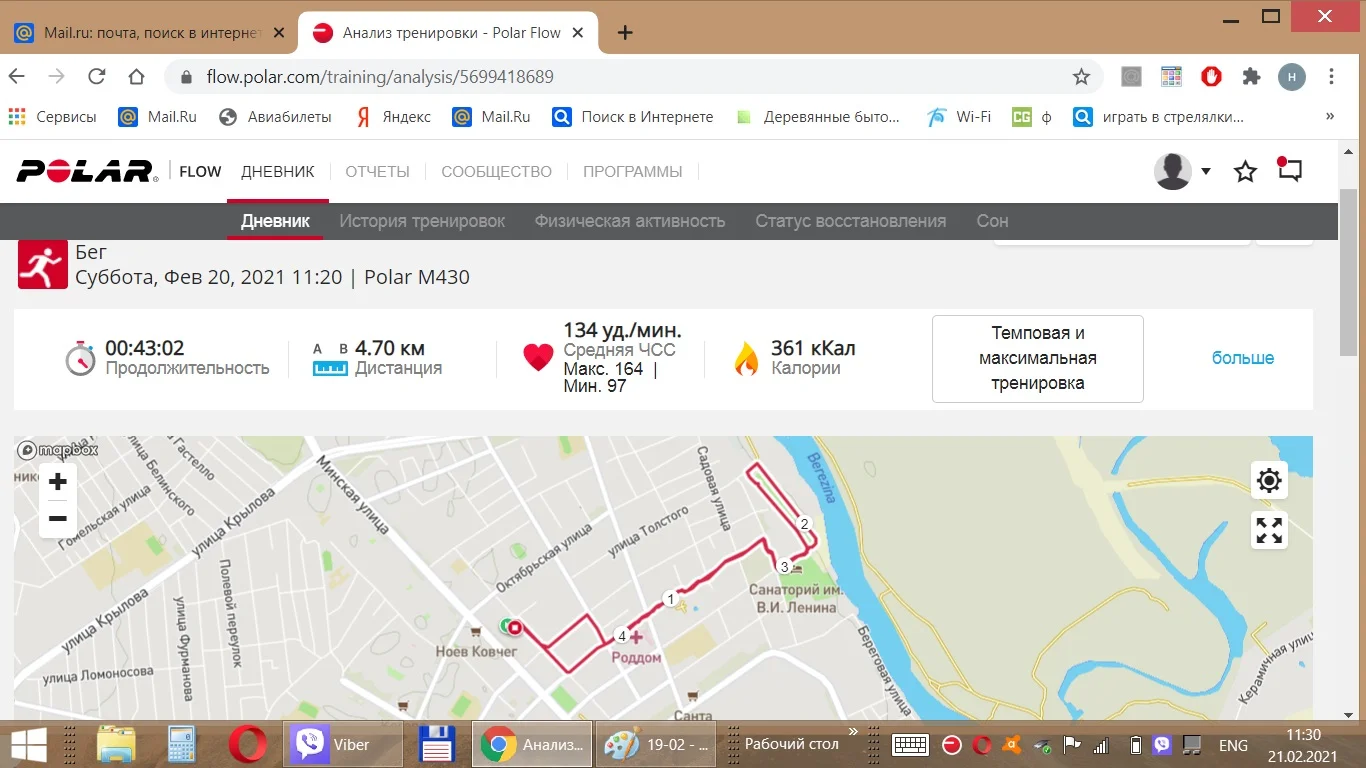Open the Polar profile avatar

click(x=1172, y=171)
